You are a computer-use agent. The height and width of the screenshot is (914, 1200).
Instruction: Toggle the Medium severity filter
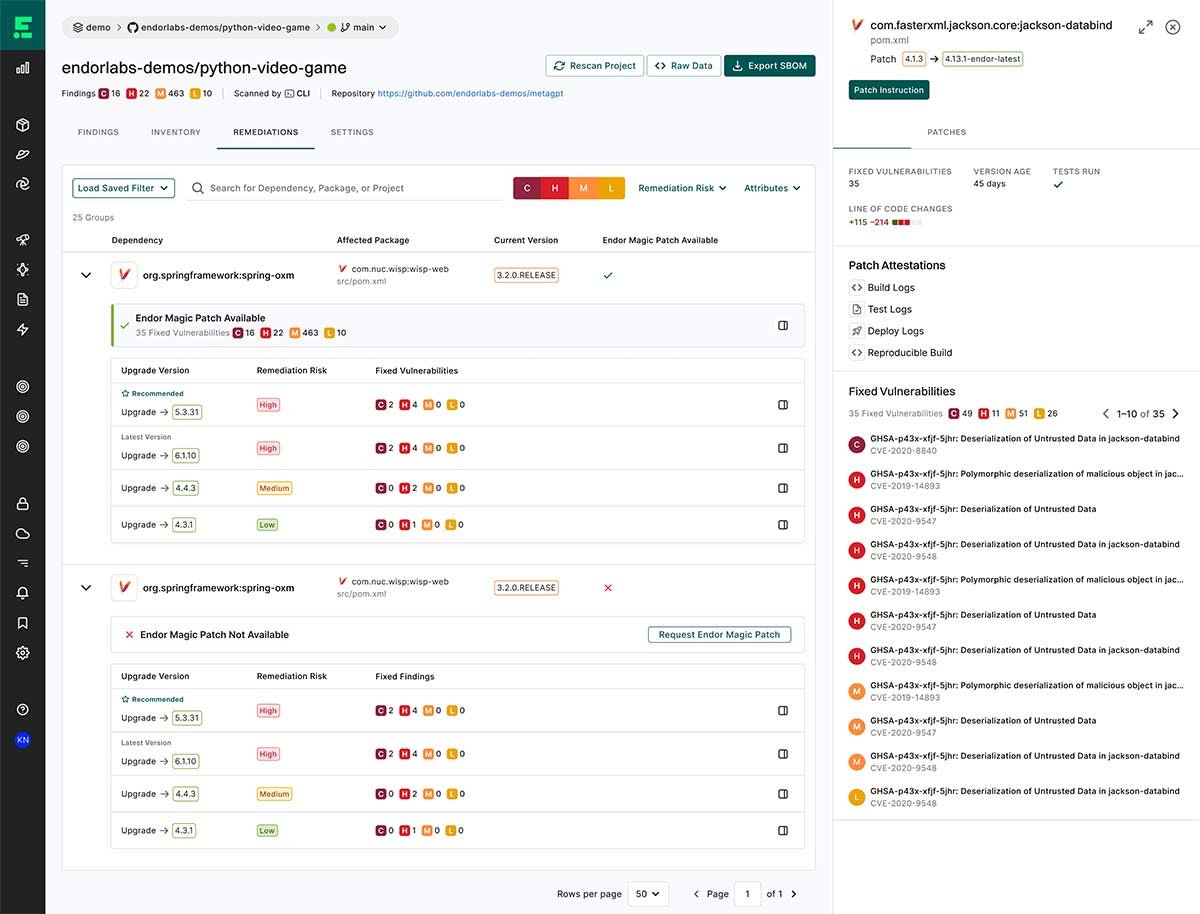point(583,188)
